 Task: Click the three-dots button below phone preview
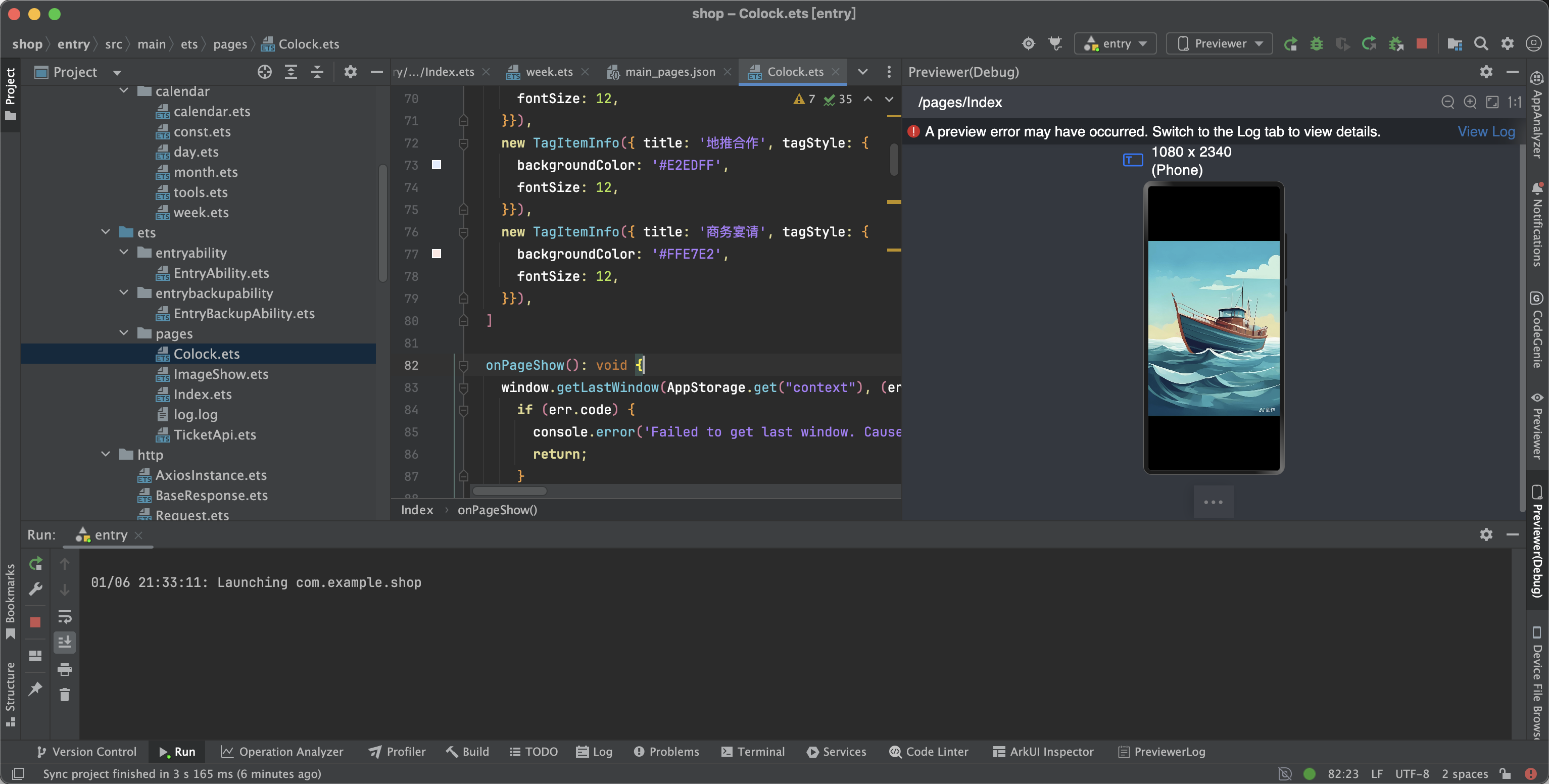[x=1213, y=502]
